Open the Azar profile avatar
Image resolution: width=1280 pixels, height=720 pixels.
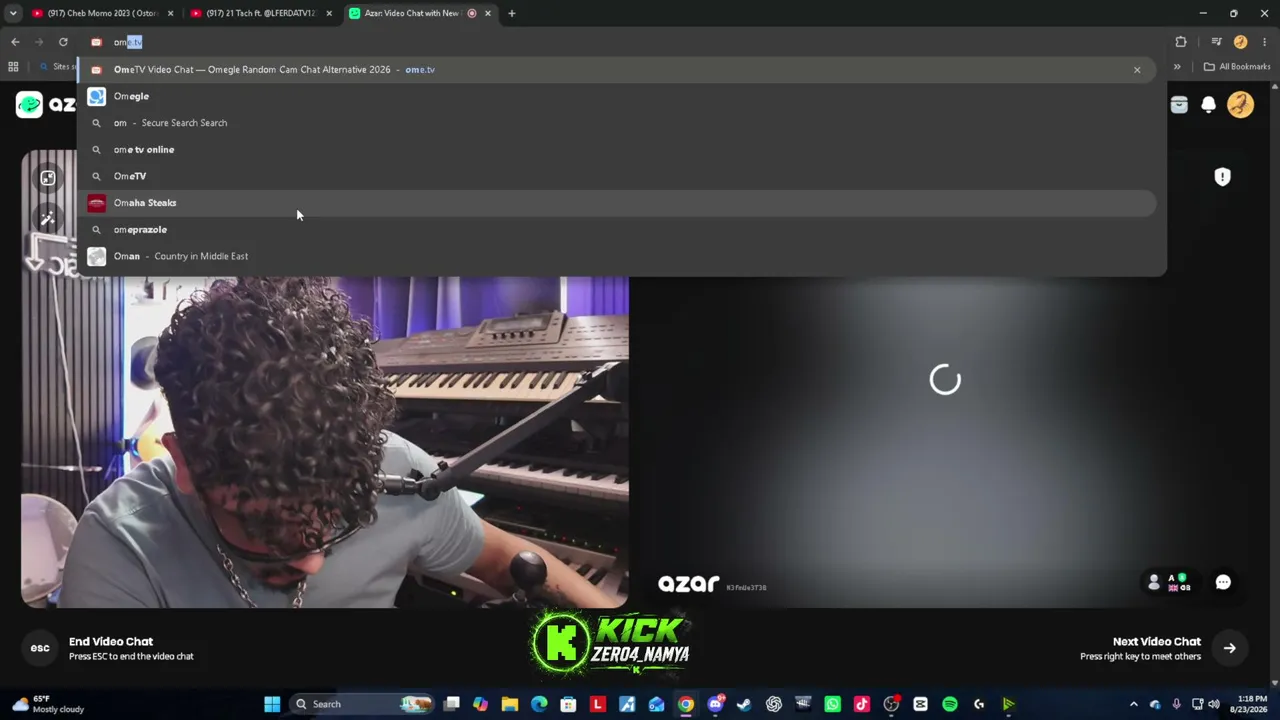(1240, 105)
